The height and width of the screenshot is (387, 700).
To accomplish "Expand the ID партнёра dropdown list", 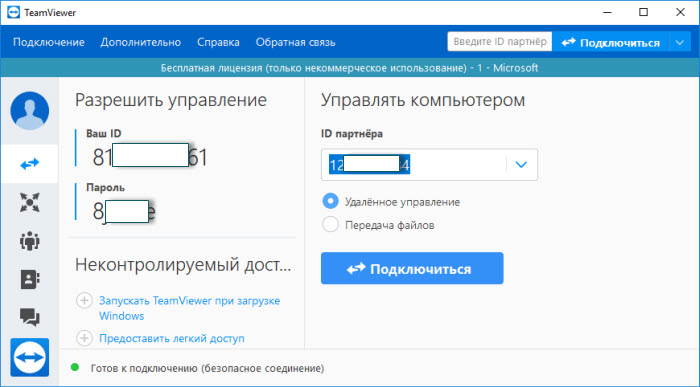I will click(x=521, y=165).
